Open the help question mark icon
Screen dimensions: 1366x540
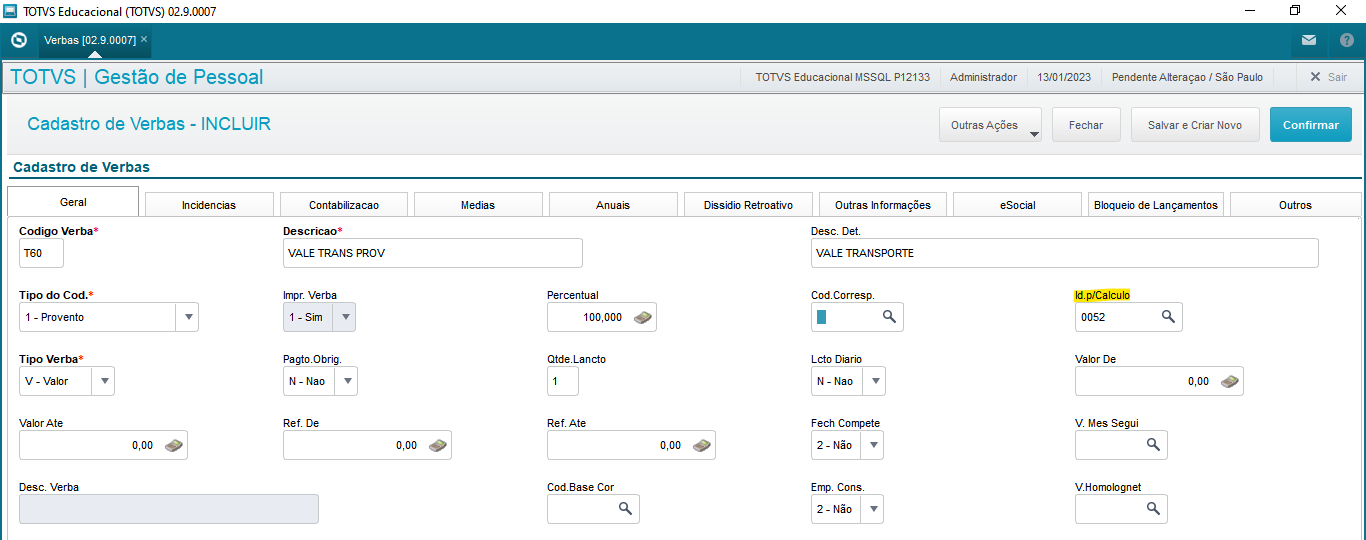point(1347,40)
